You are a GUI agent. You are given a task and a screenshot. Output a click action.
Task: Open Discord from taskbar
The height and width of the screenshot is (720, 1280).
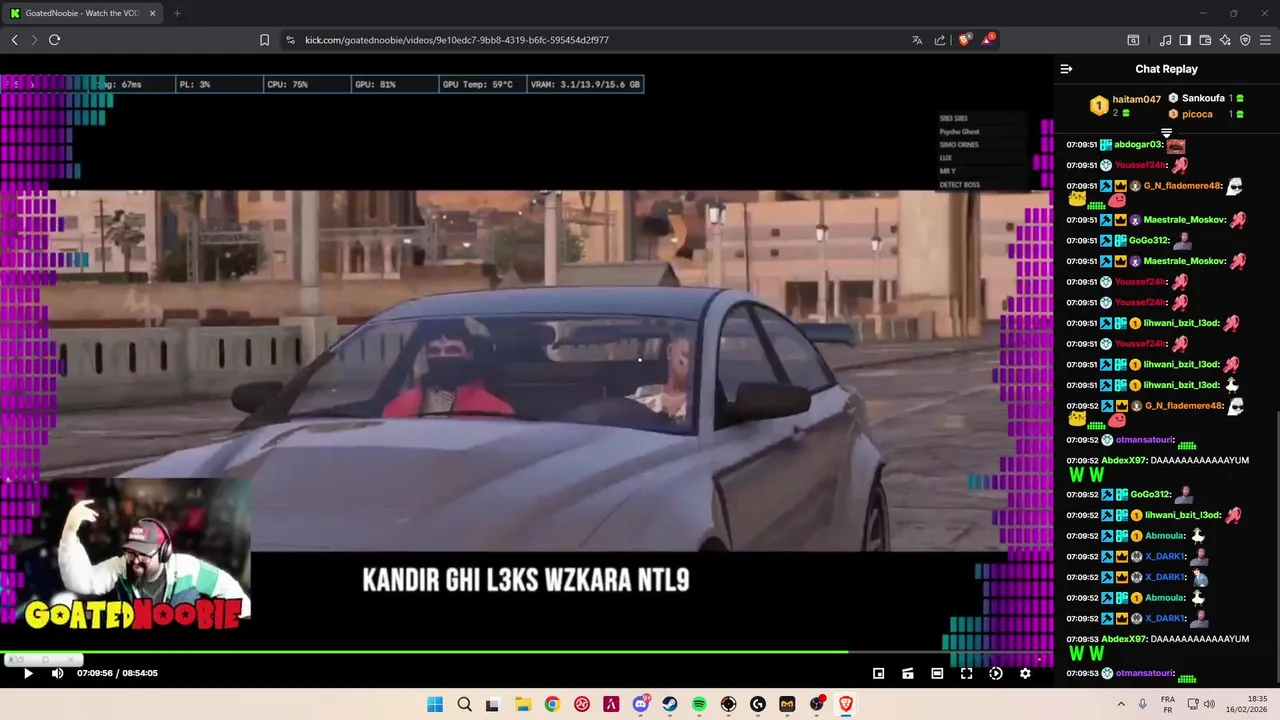(640, 704)
